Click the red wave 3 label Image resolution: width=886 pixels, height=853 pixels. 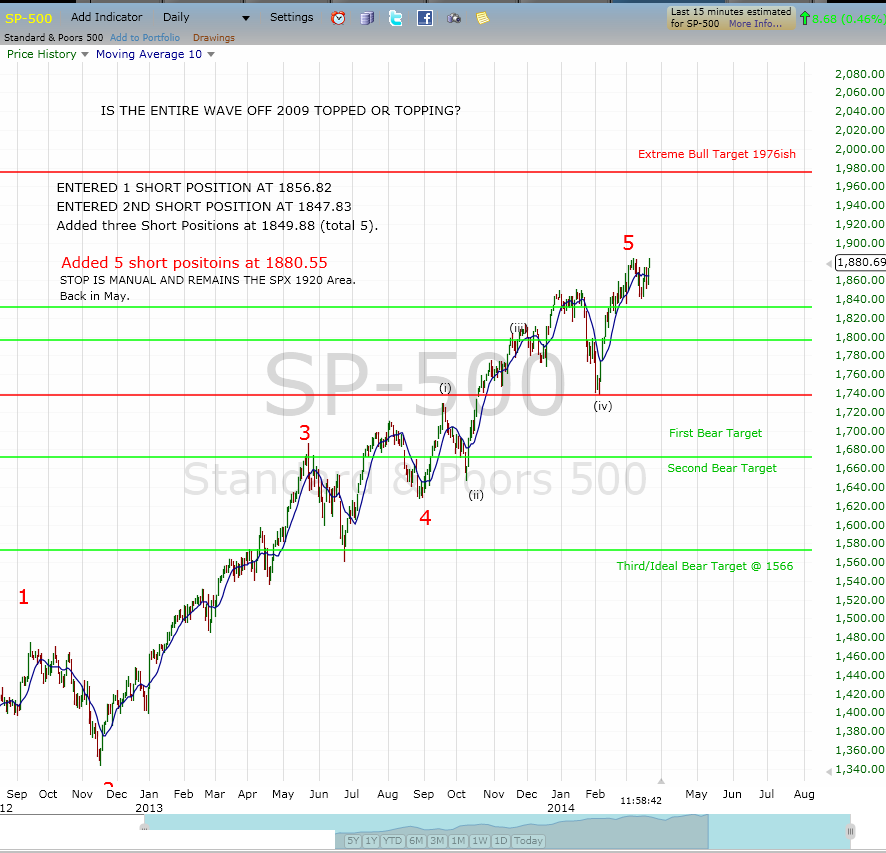pos(305,433)
